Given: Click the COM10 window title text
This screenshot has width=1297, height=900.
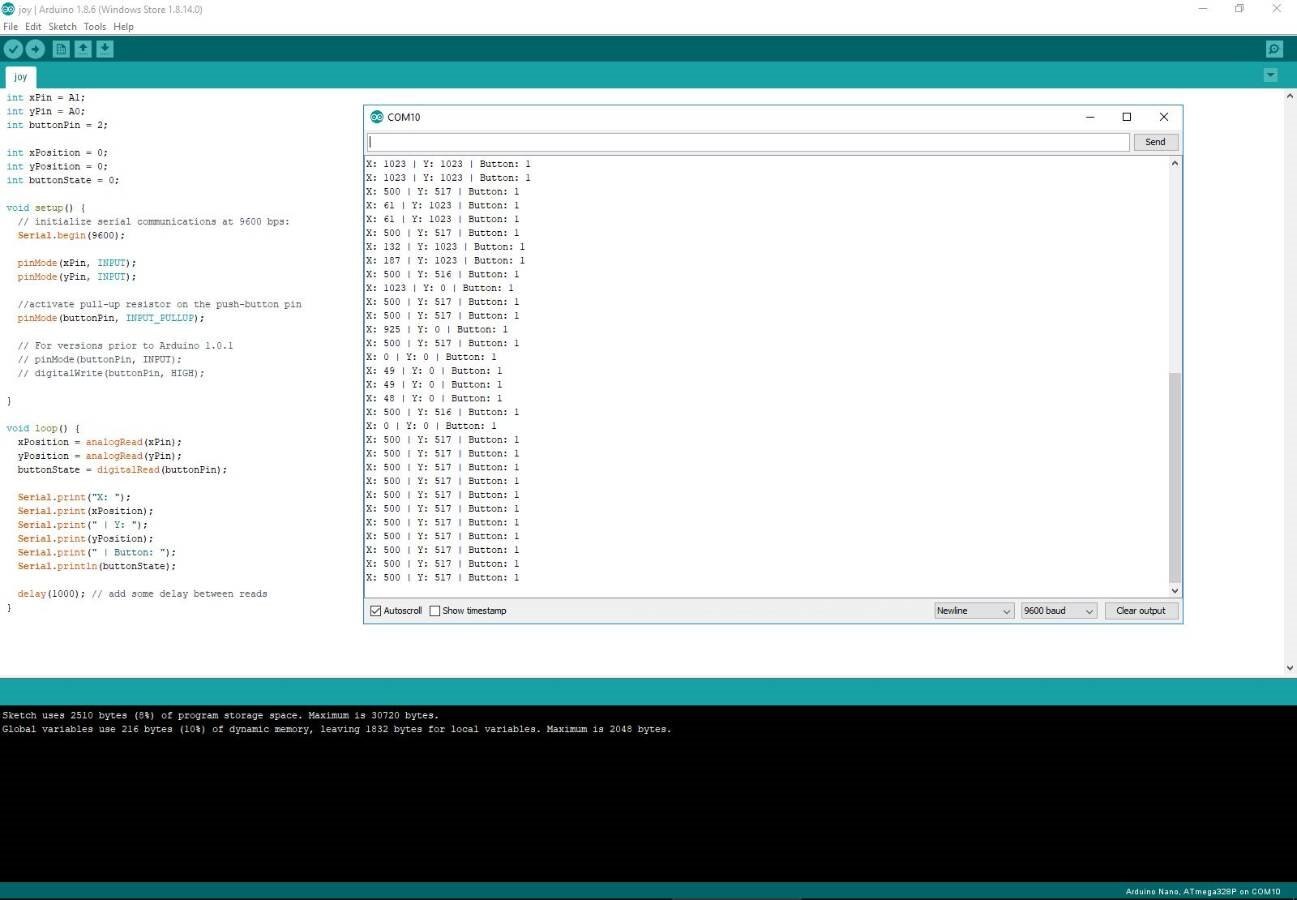Looking at the screenshot, I should pos(404,117).
